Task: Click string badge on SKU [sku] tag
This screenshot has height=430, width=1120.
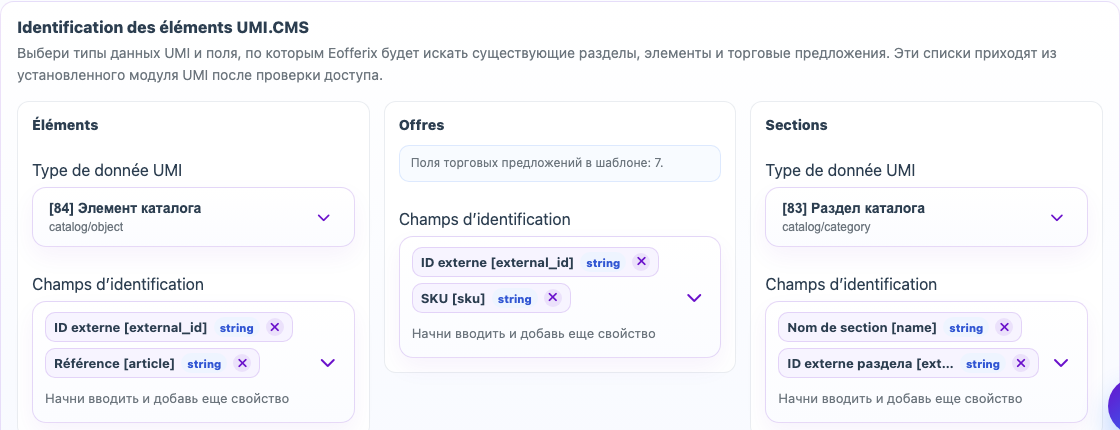Action: (x=514, y=299)
